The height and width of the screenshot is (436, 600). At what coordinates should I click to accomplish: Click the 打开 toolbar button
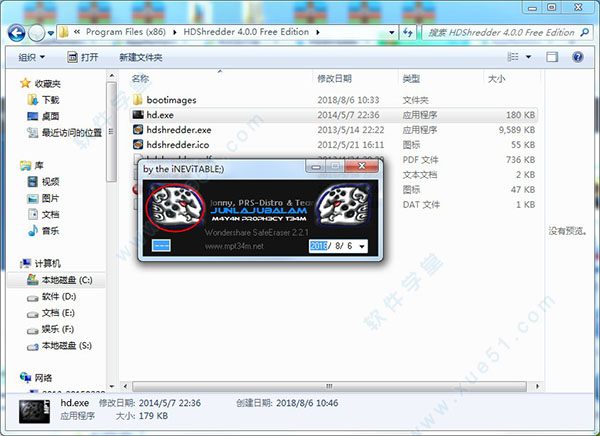pyautogui.click(x=83, y=57)
